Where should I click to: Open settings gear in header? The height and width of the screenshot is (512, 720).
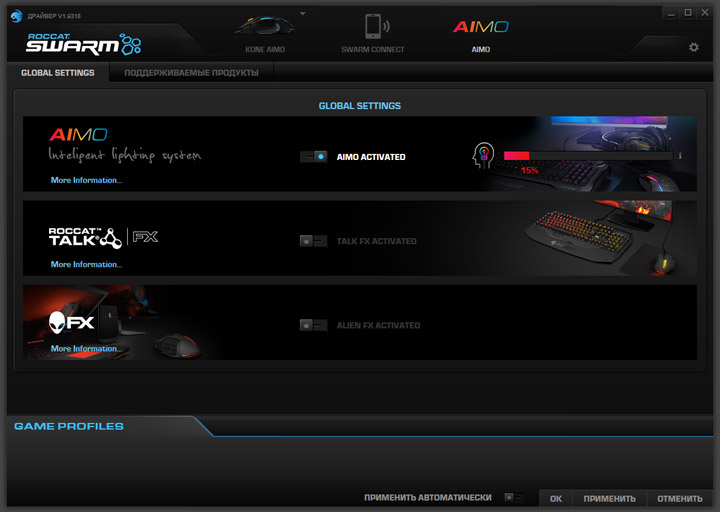(x=693, y=47)
